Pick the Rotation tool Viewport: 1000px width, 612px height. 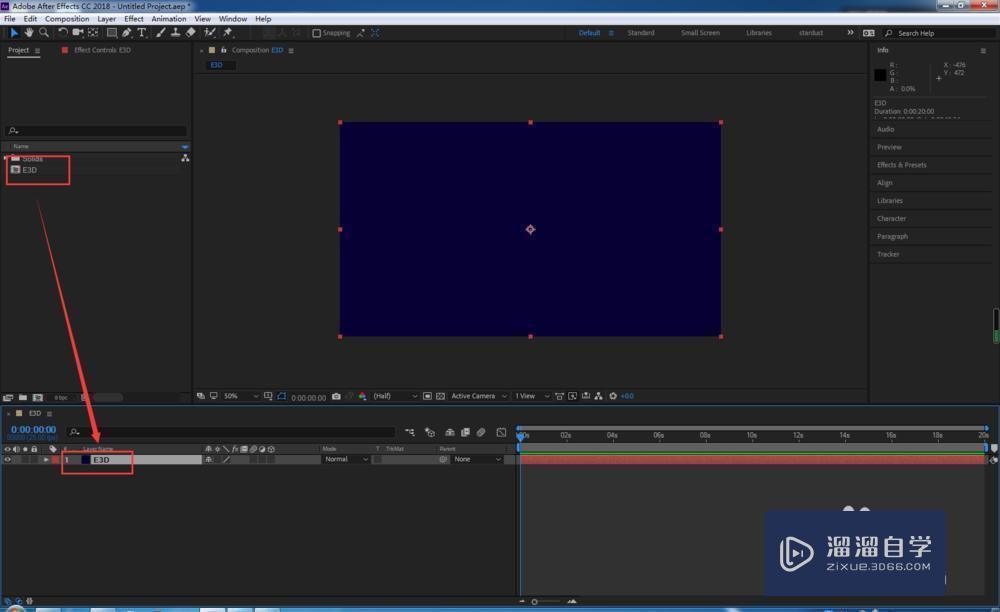coord(63,33)
